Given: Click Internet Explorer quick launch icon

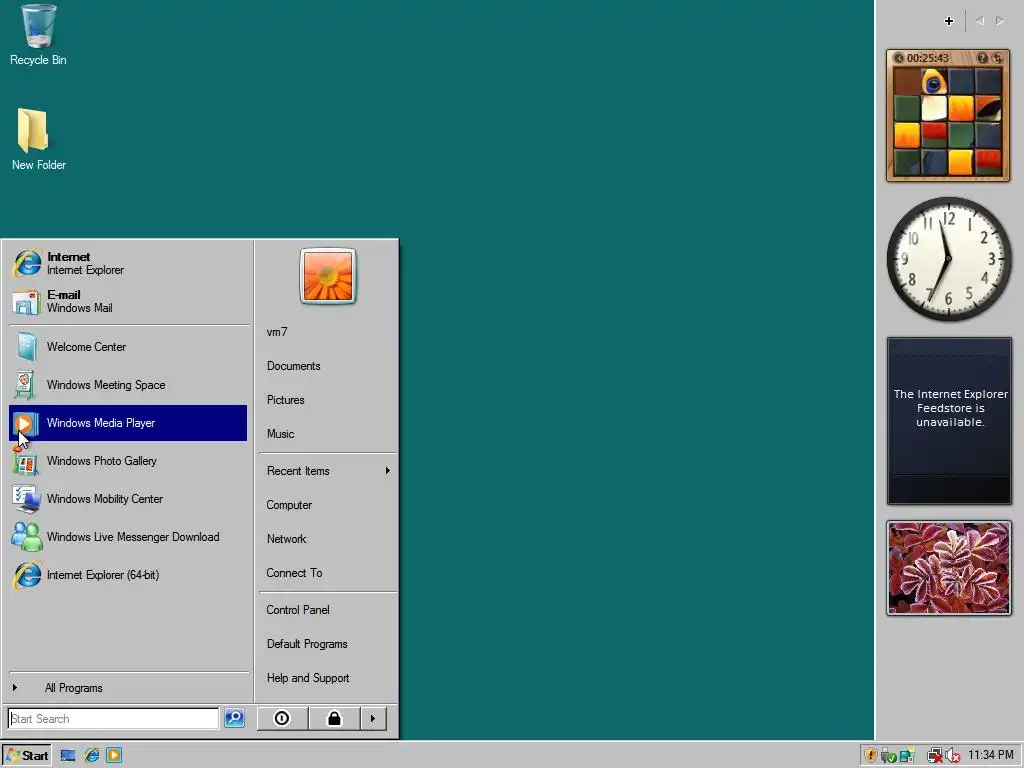Looking at the screenshot, I should coord(91,756).
